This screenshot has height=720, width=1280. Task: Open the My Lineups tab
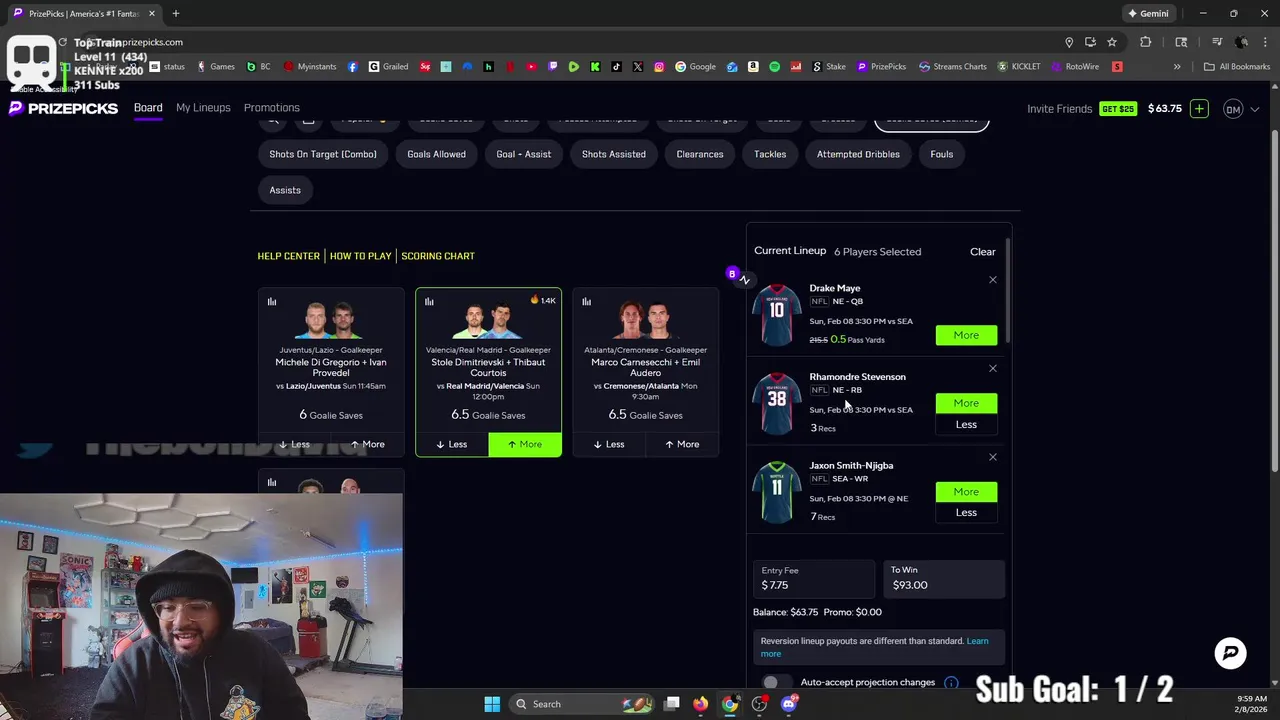(203, 108)
